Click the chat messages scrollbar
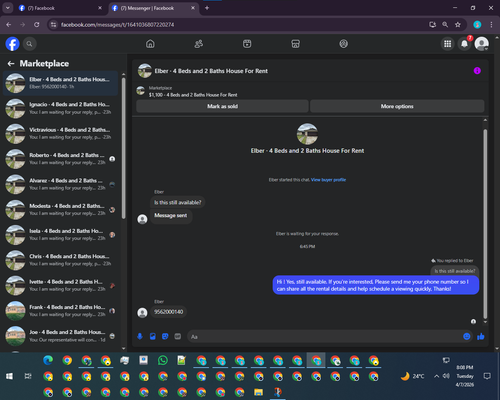 [x=485, y=223]
